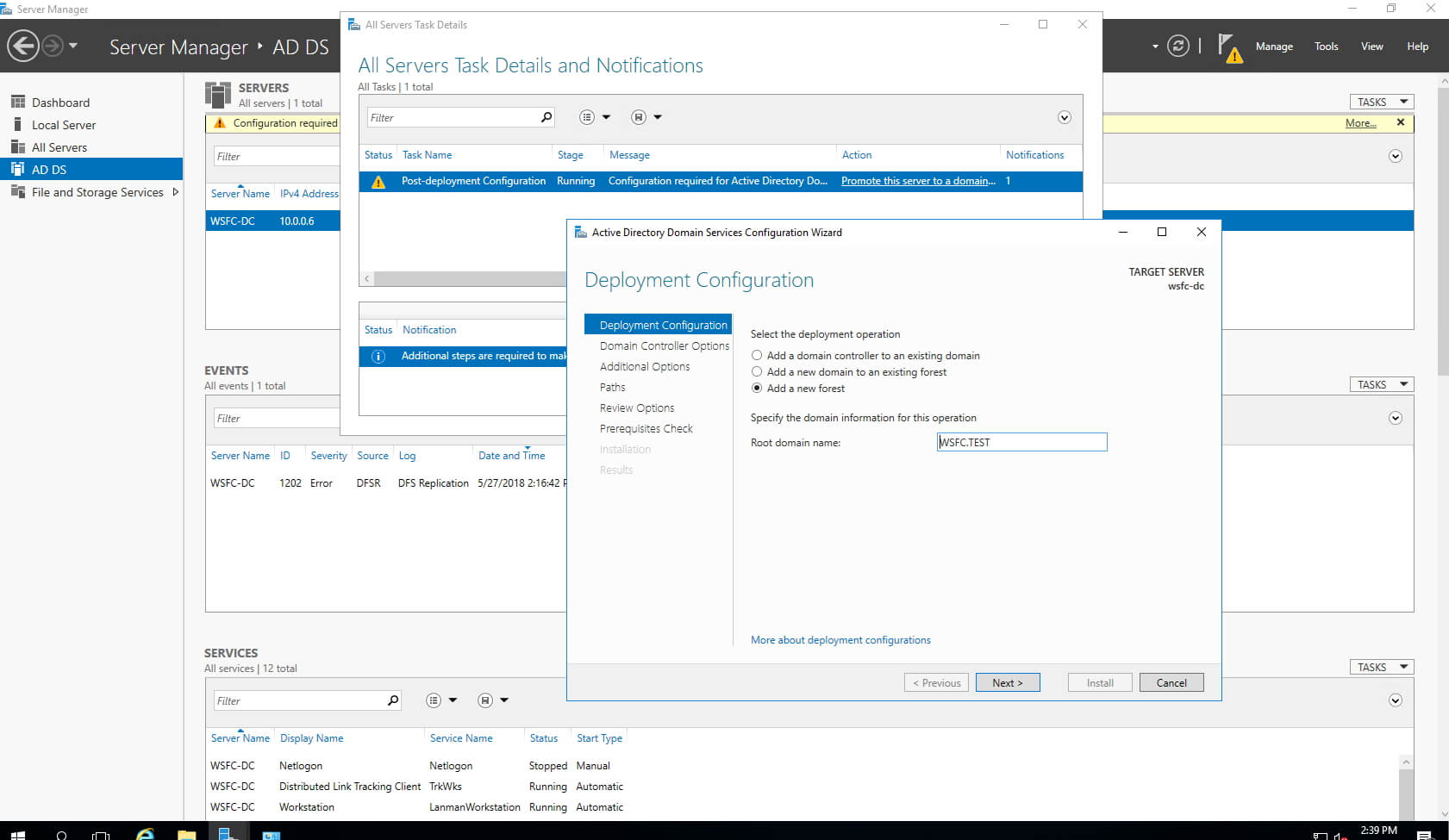Open the Tools menu

[x=1325, y=46]
